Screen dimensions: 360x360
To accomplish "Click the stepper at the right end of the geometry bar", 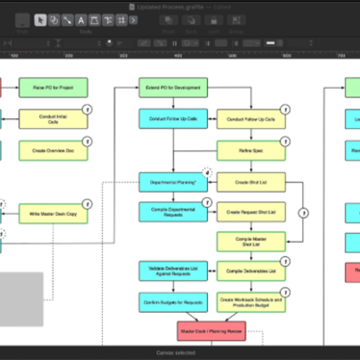I will point(311,43).
